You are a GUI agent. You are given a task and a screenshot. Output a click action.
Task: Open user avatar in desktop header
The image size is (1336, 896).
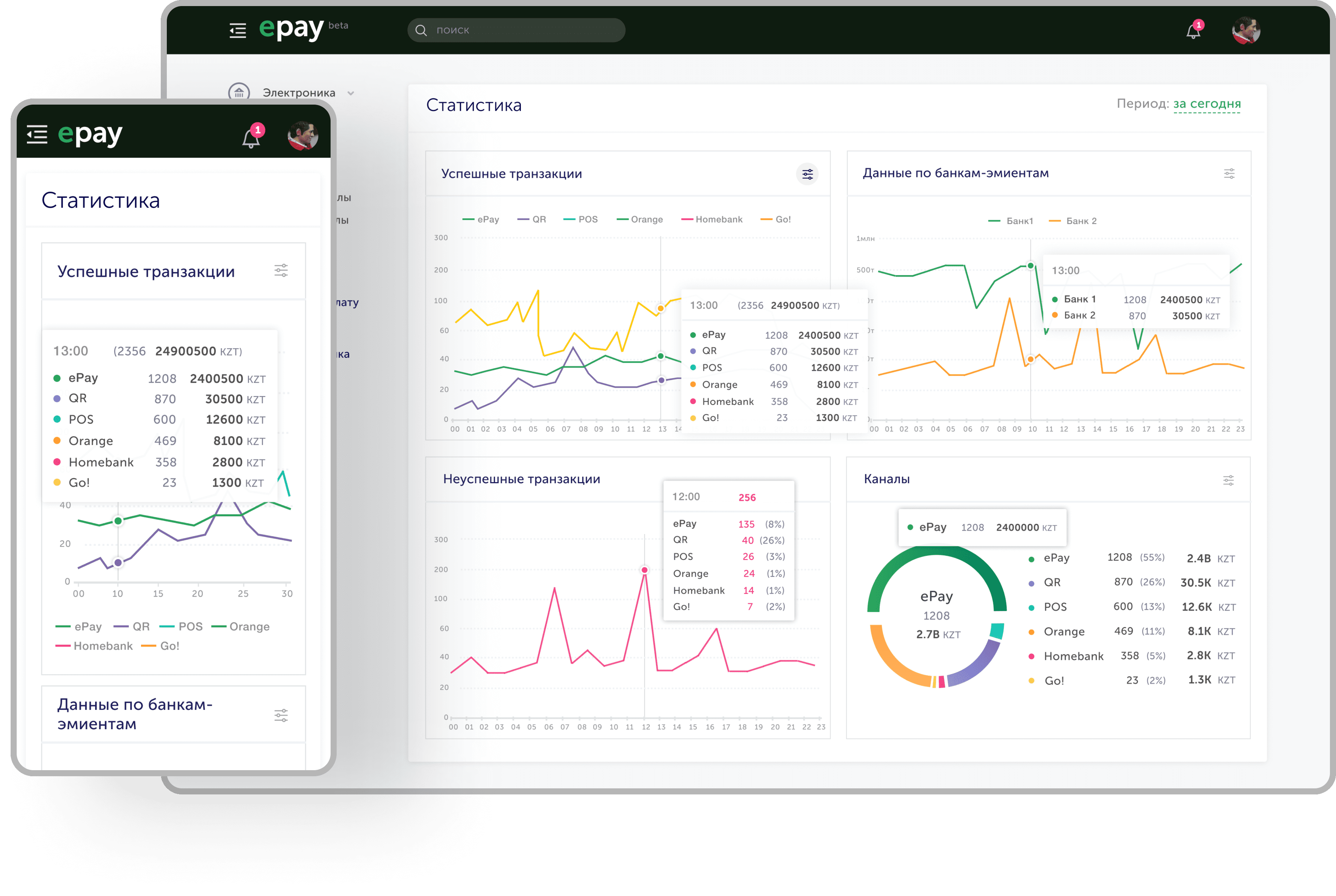[1246, 30]
